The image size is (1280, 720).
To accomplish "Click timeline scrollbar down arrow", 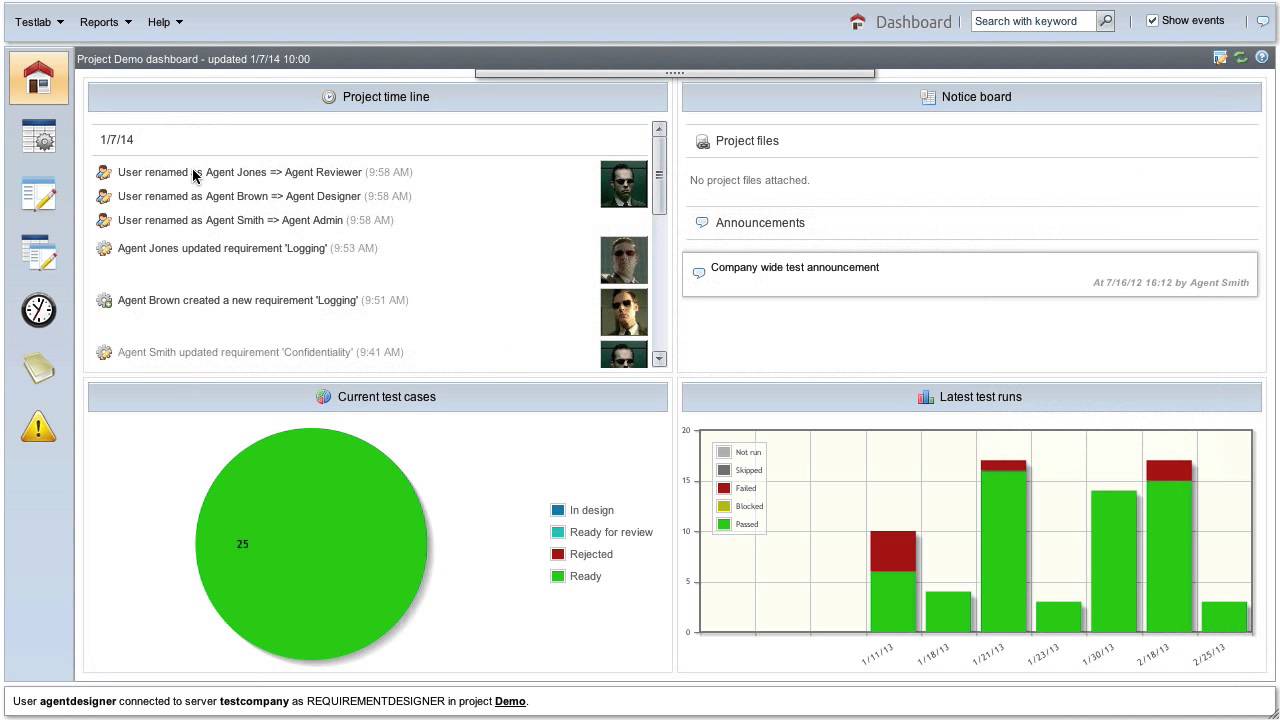I will (659, 358).
